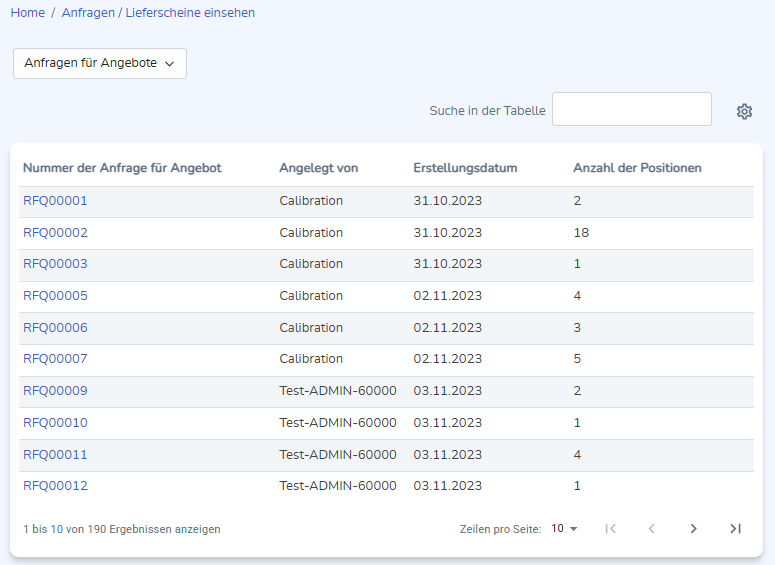Open request RFQ00005
Image resolution: width=775 pixels, height=565 pixels.
click(x=55, y=296)
